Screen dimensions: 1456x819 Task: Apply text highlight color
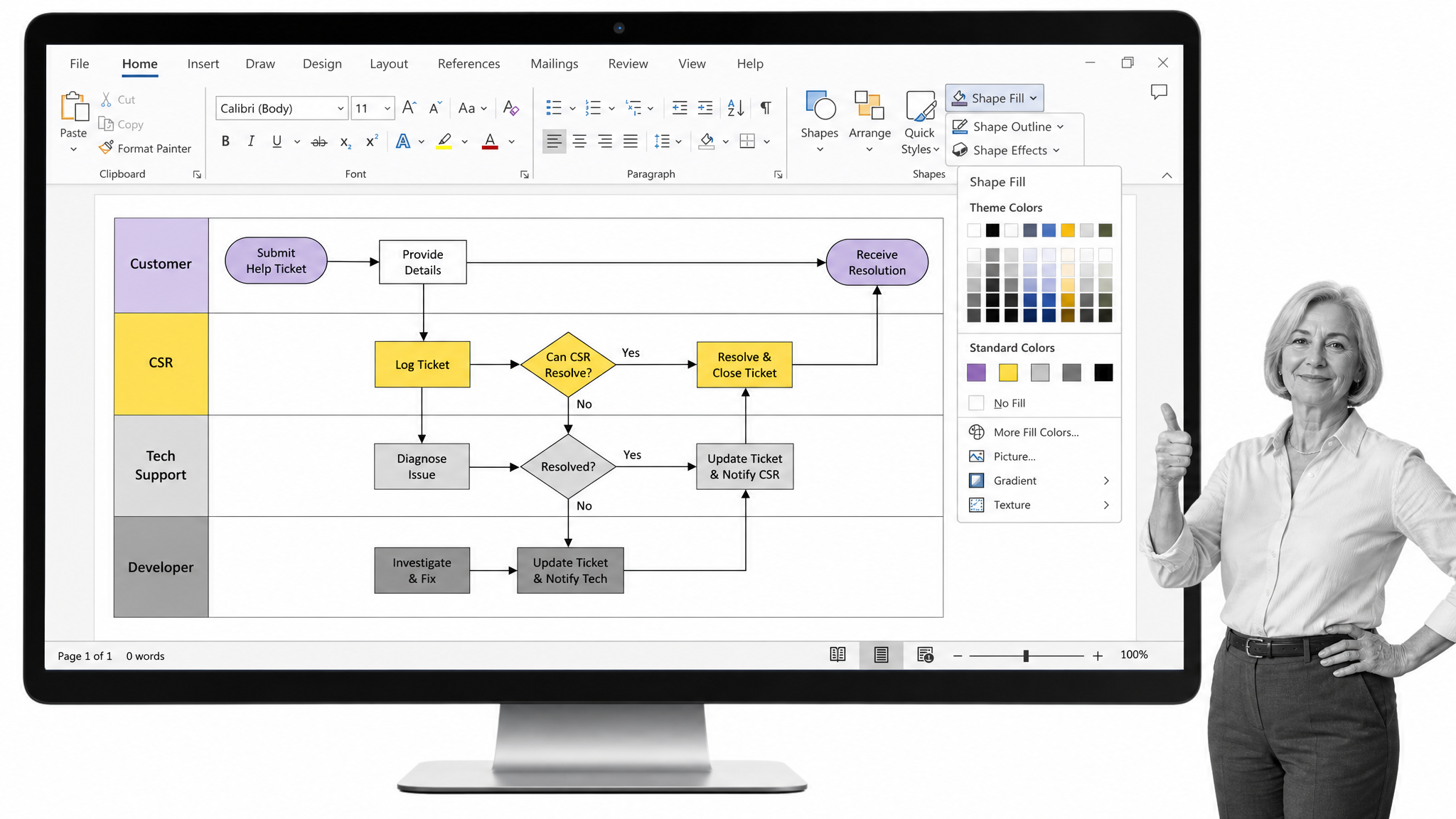444,141
